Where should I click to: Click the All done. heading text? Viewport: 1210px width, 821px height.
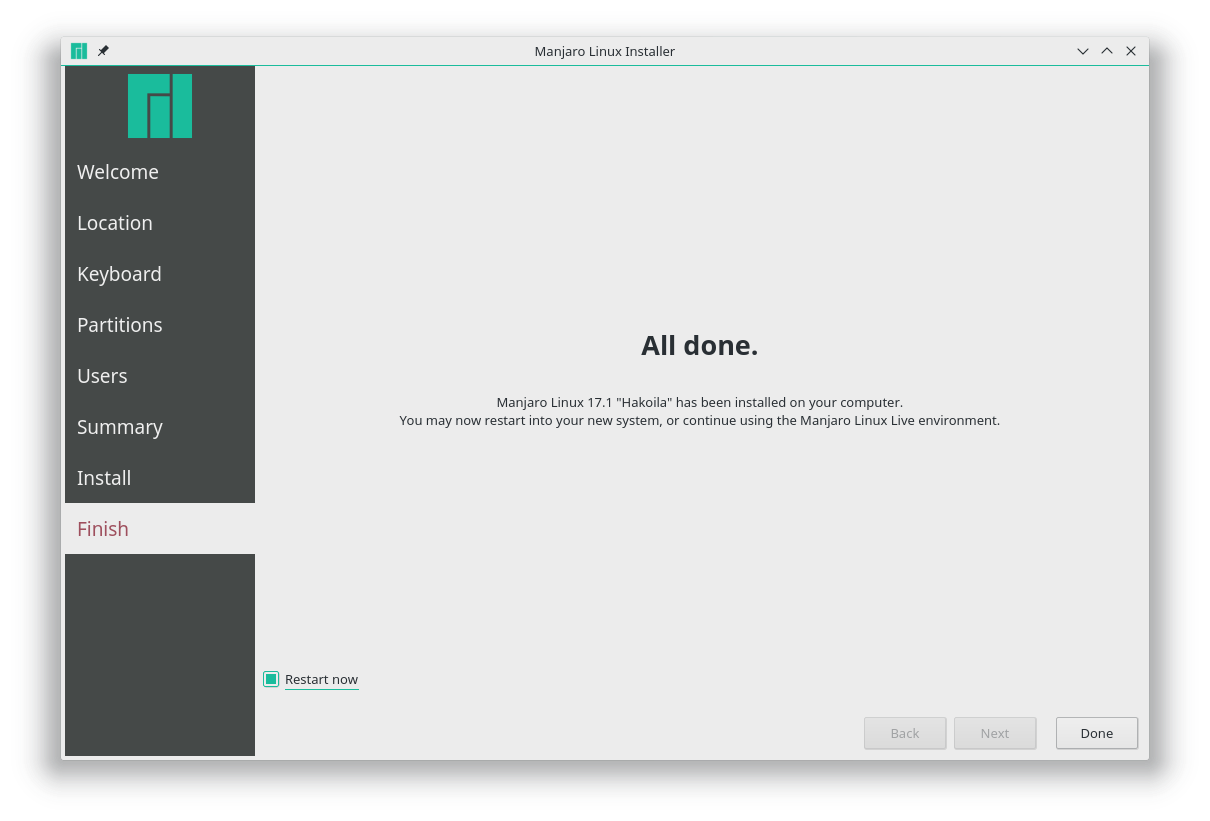pyautogui.click(x=700, y=346)
